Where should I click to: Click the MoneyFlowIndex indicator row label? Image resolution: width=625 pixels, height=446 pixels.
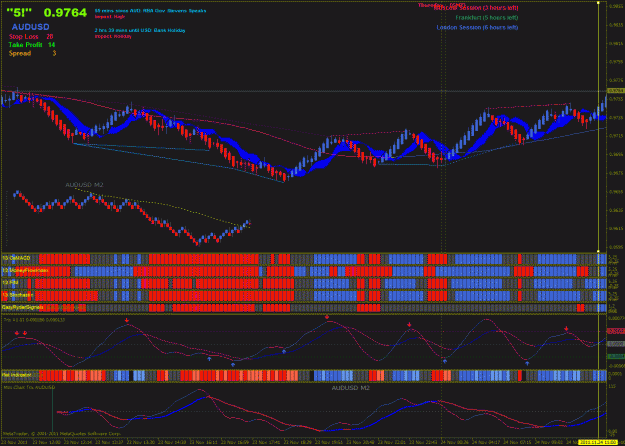point(26,271)
